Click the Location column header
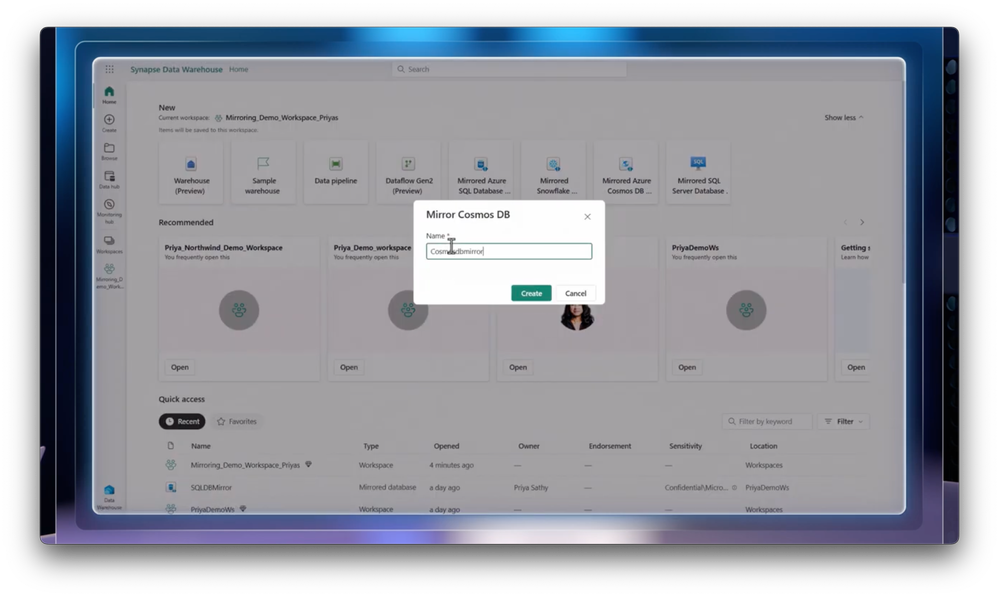 tap(763, 446)
